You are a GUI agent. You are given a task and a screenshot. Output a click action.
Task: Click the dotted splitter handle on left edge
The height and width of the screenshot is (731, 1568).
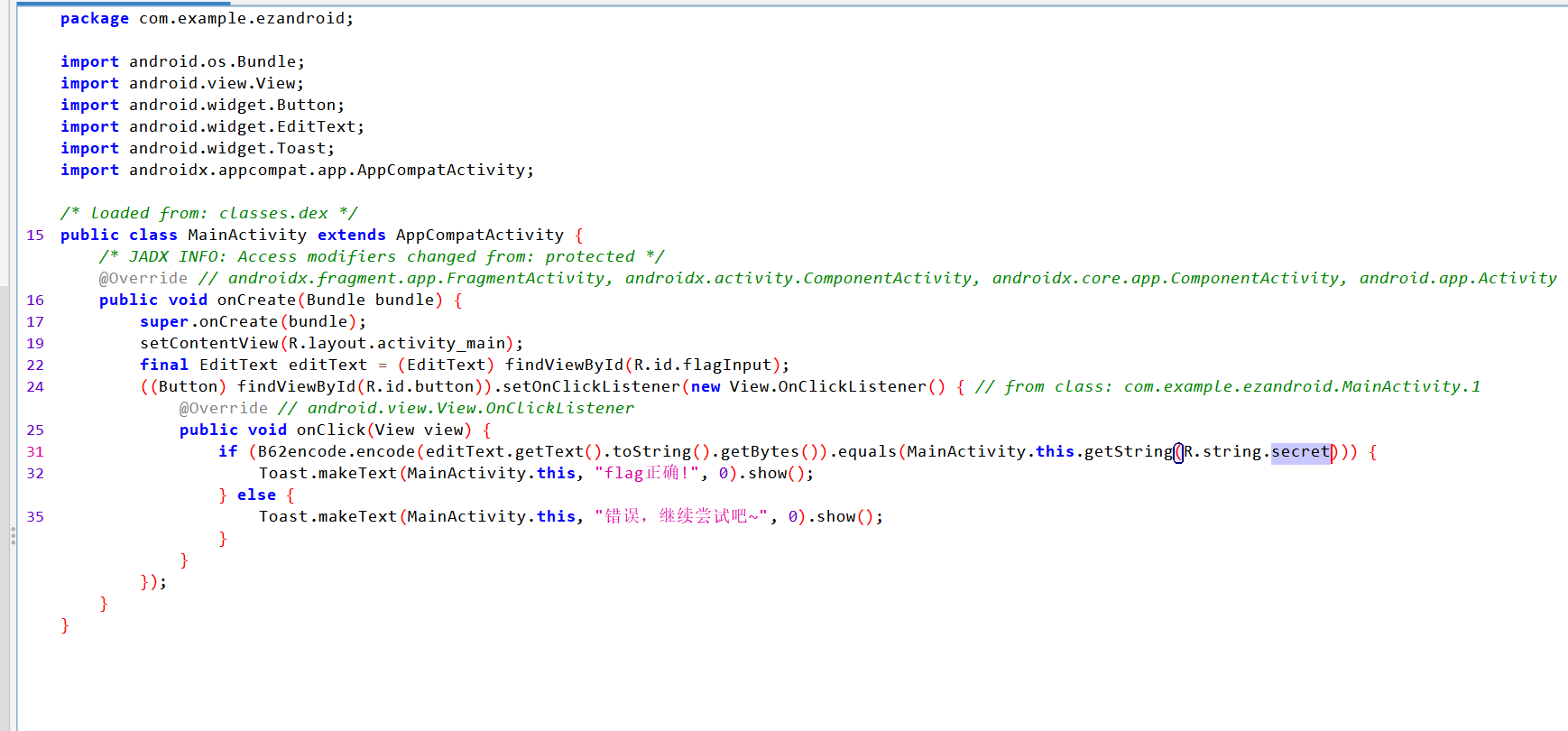(x=13, y=536)
